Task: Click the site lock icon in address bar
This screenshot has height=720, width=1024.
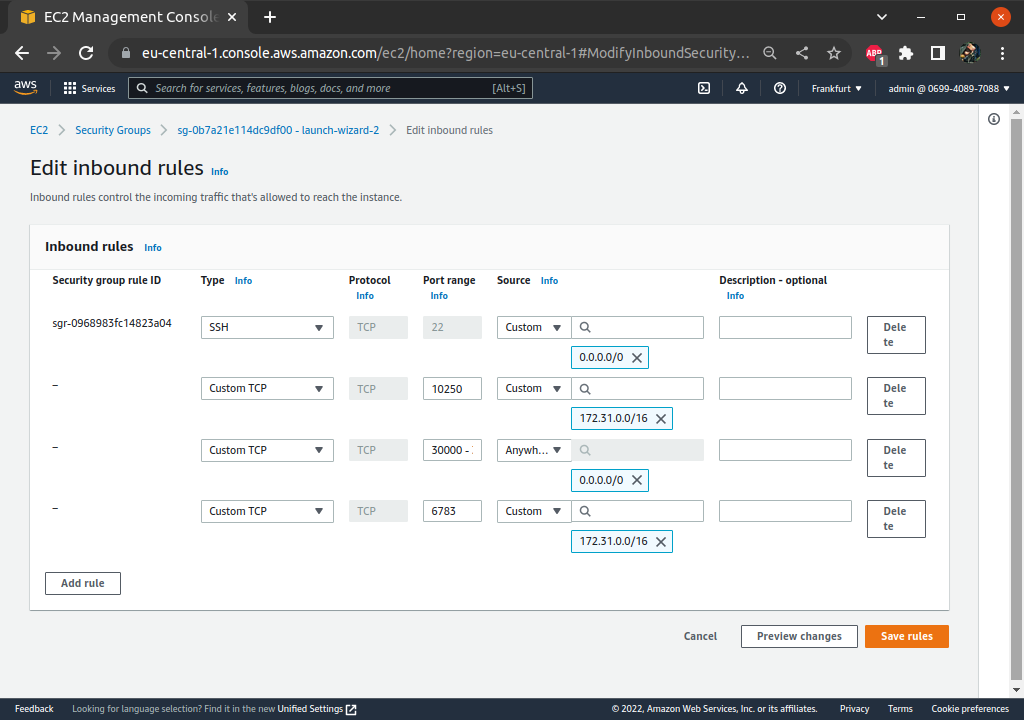Action: coord(125,53)
